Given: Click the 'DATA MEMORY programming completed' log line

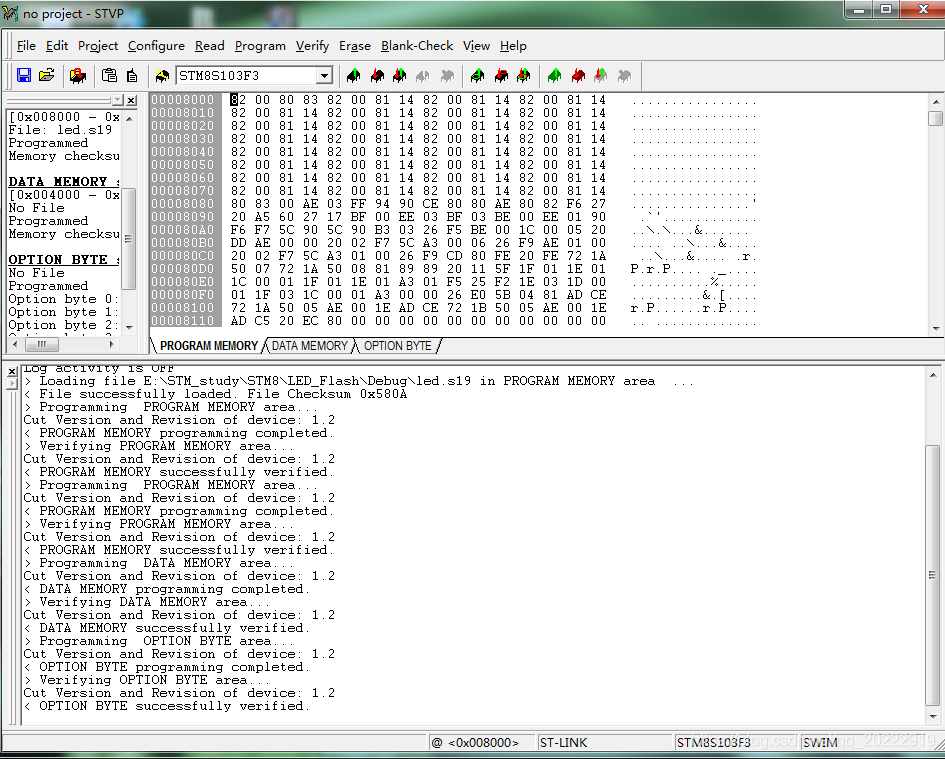Looking at the screenshot, I should 166,589.
